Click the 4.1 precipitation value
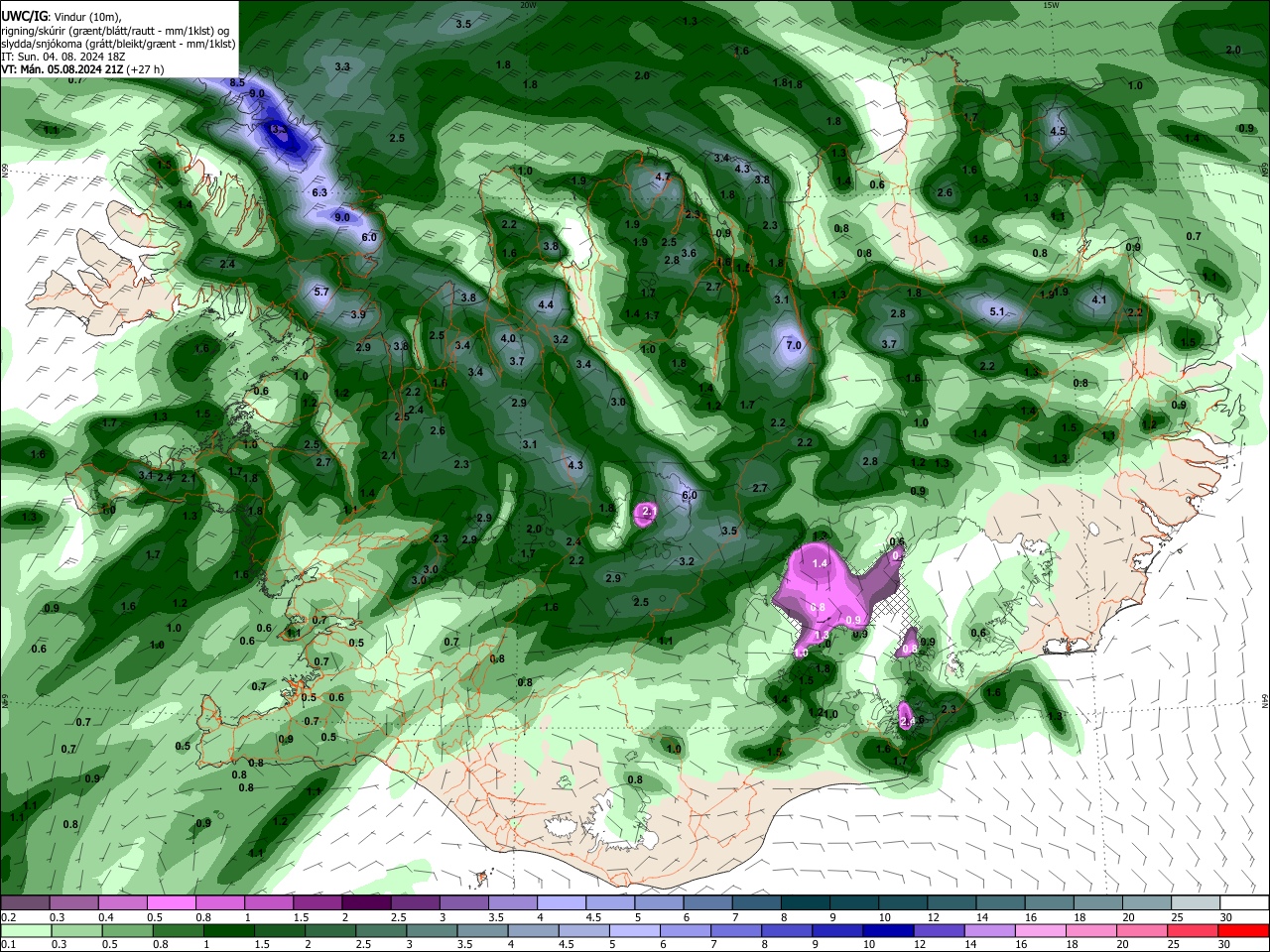 (x=1098, y=299)
